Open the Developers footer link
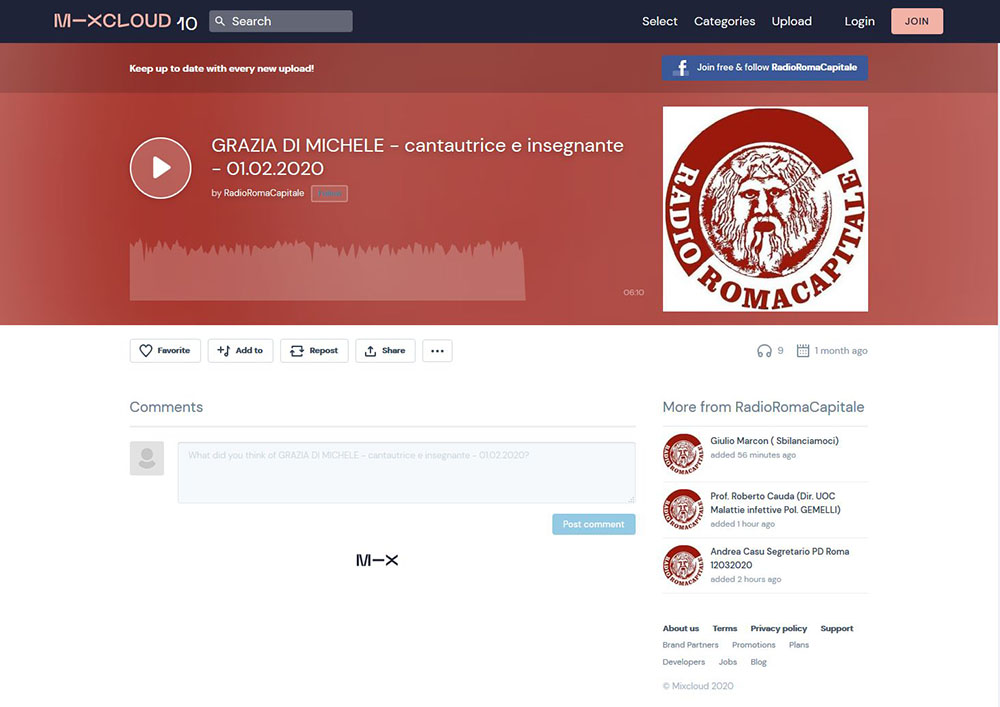The height and width of the screenshot is (707, 1000). point(684,662)
